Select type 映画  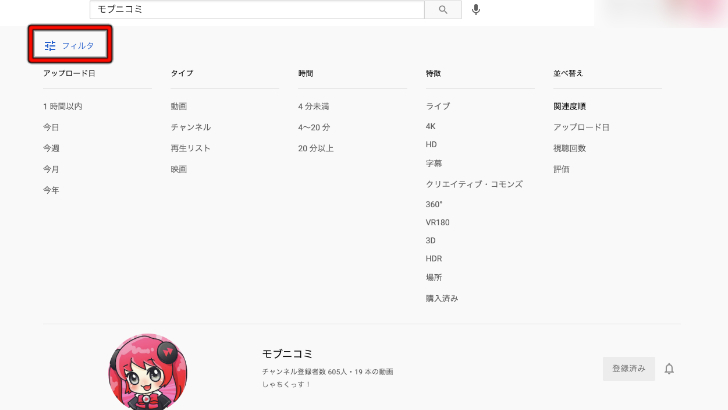pos(179,169)
